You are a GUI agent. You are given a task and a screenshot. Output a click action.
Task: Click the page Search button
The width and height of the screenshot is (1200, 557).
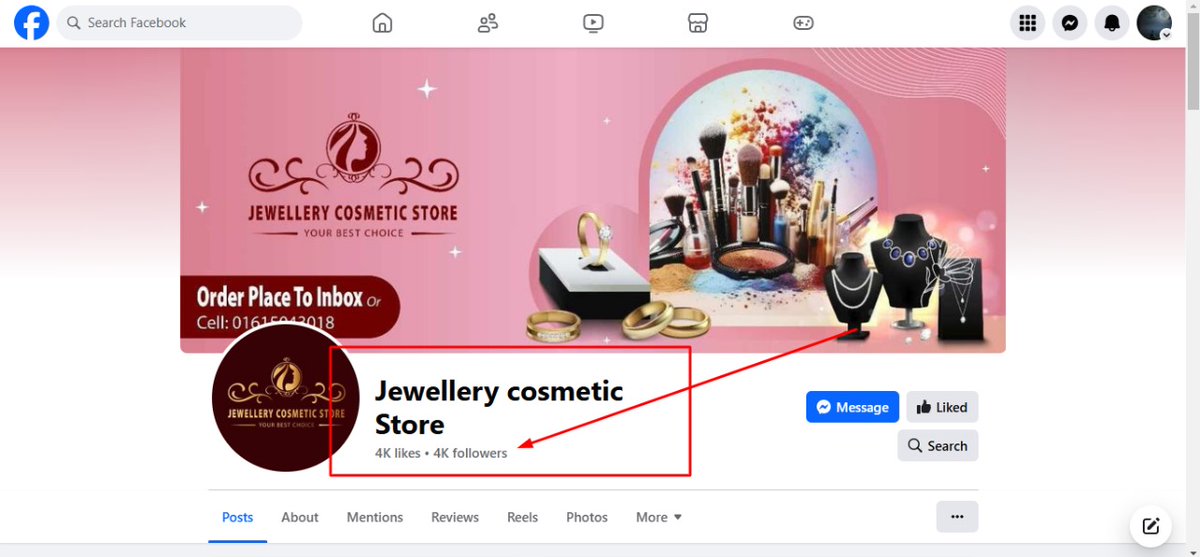pyautogui.click(x=937, y=446)
